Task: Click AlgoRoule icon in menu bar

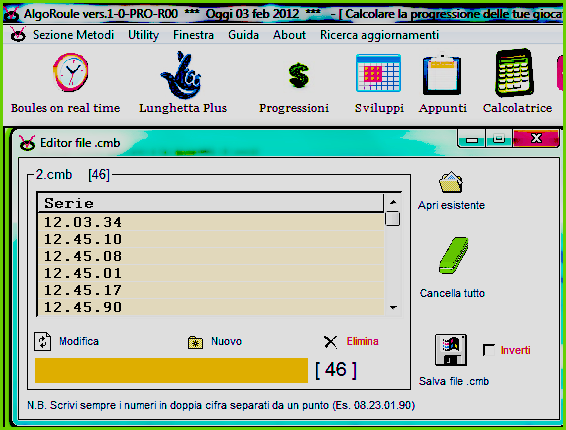Action: tap(18, 35)
